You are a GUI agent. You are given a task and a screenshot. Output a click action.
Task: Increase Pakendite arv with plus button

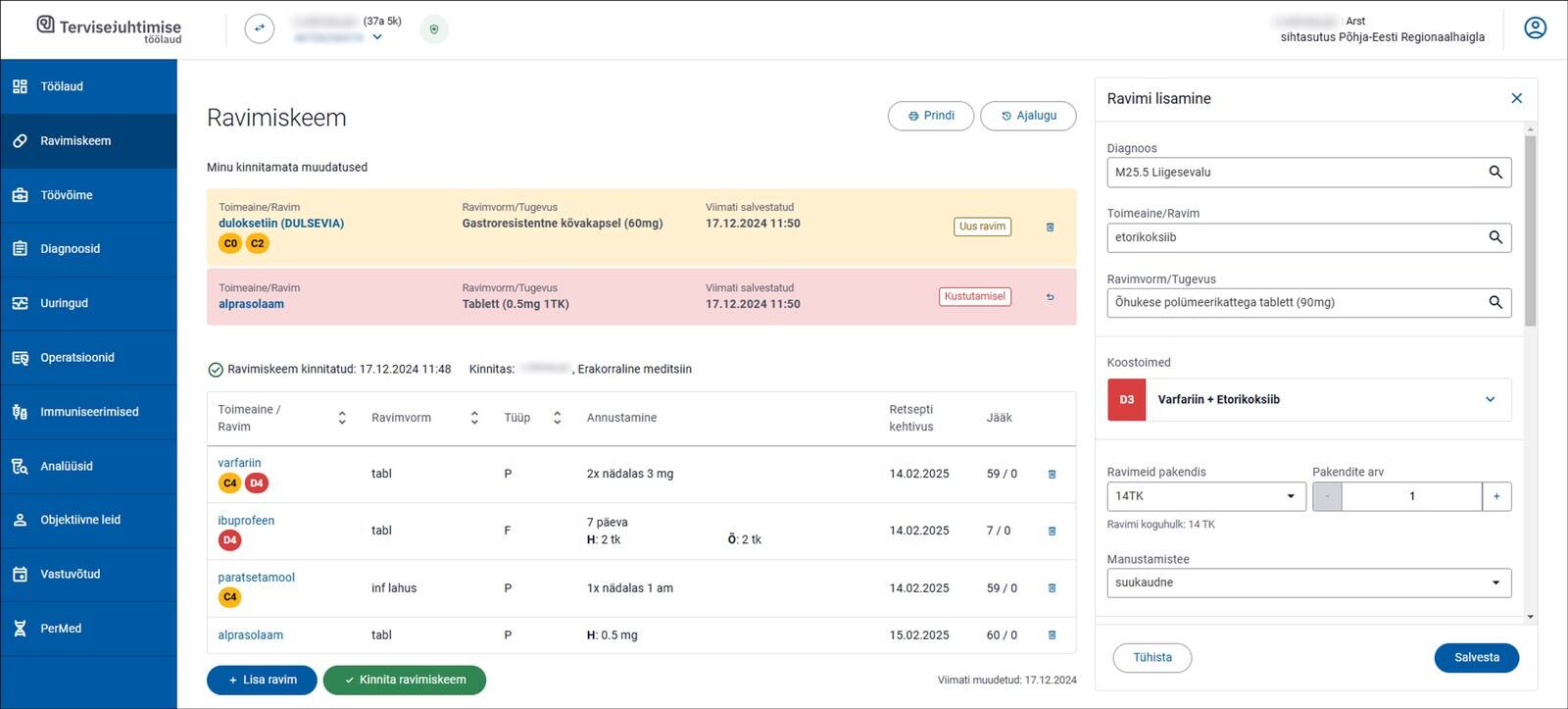1495,496
